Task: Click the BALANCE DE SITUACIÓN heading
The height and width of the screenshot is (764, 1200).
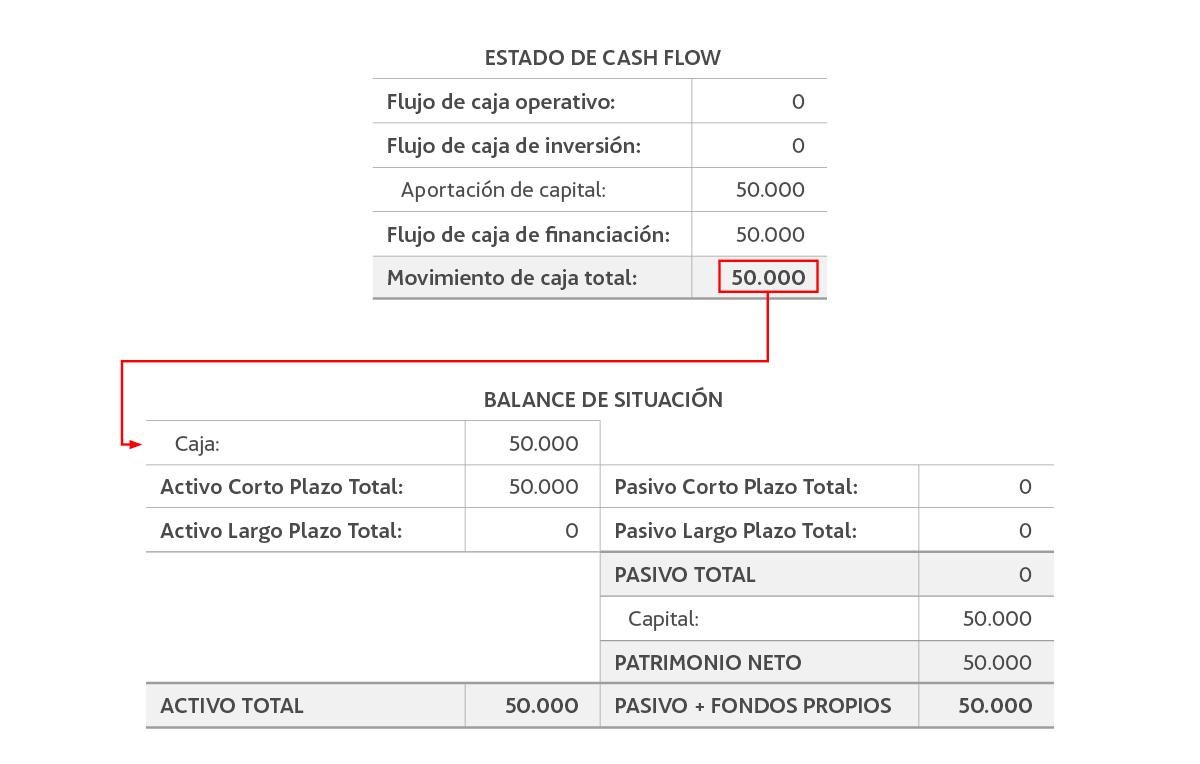Action: click(x=602, y=398)
